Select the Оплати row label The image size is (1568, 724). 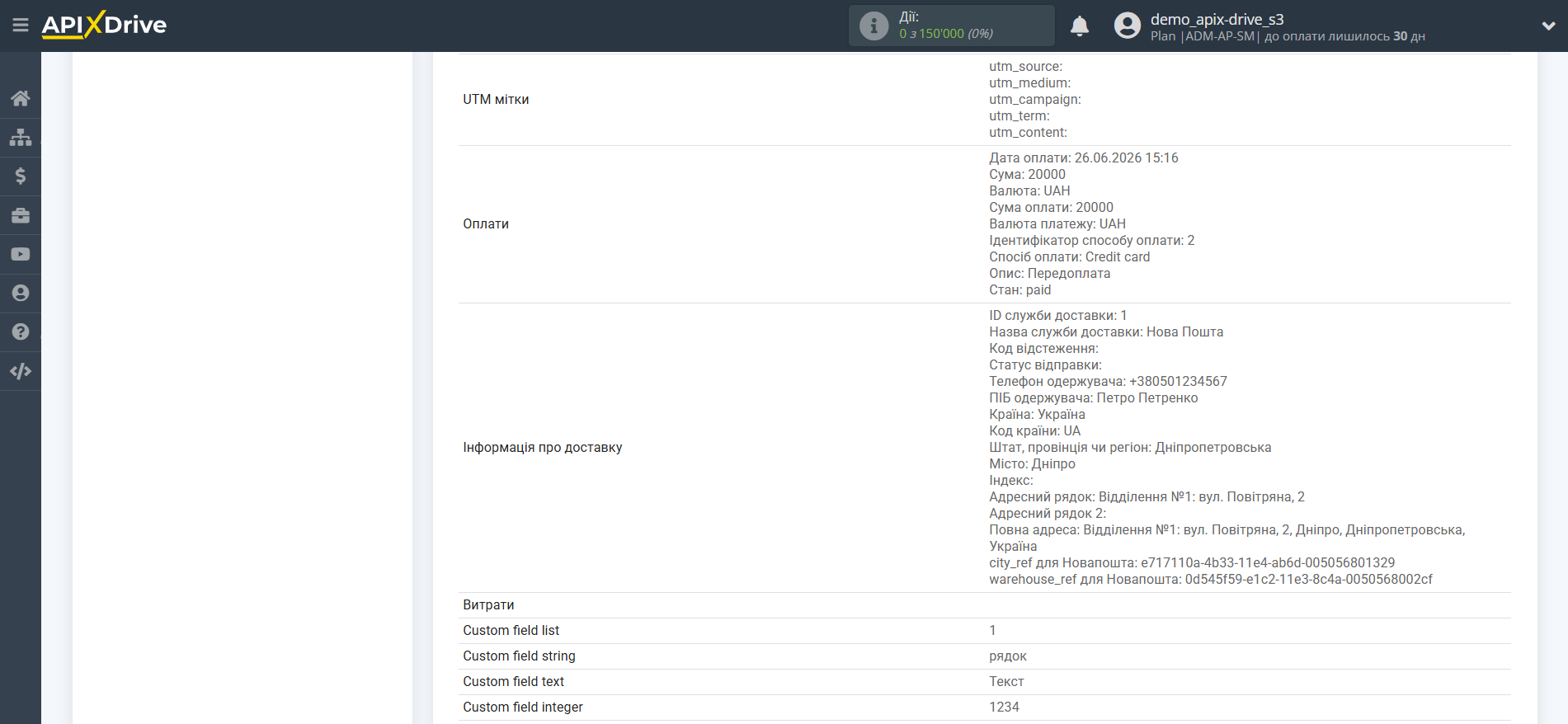point(486,224)
